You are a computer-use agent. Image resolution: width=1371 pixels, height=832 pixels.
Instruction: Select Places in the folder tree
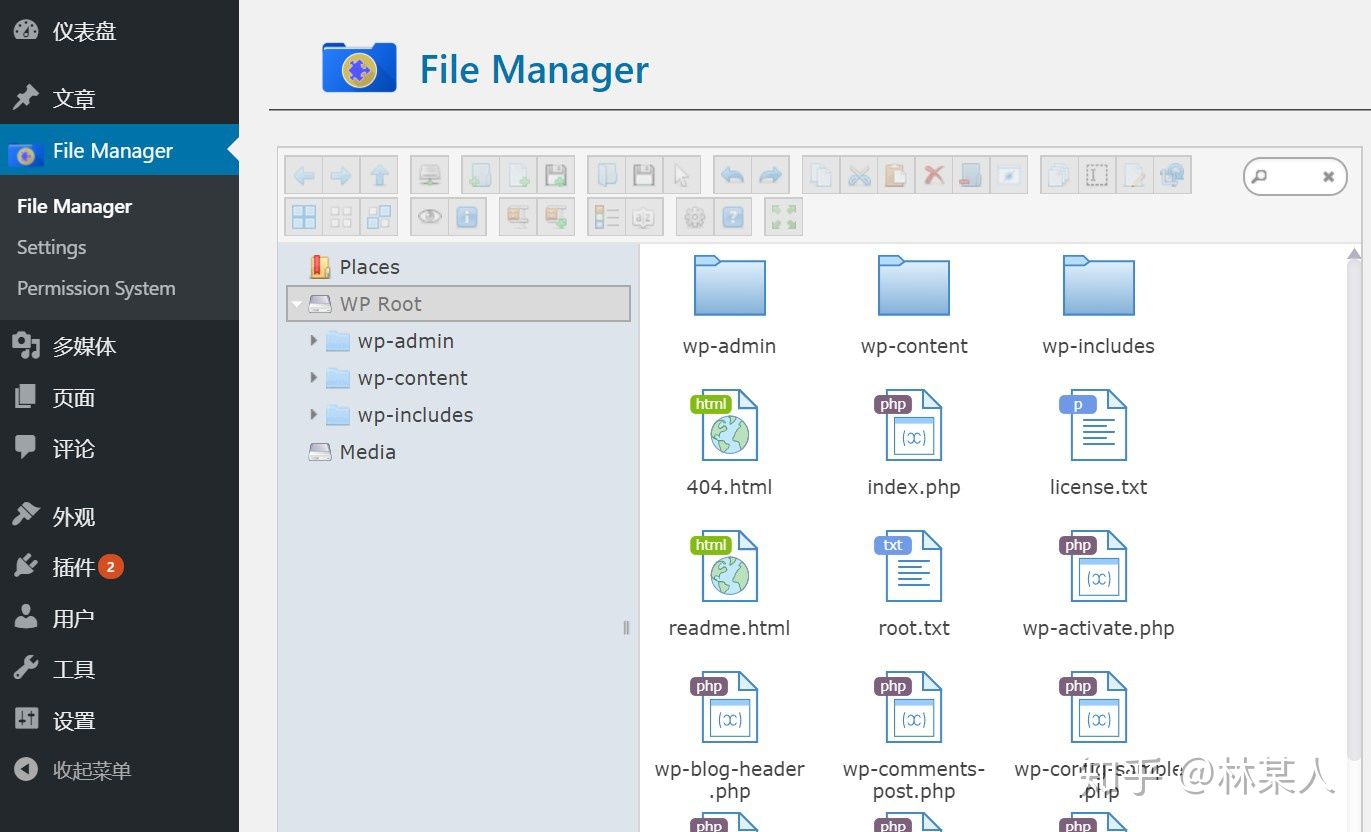click(369, 267)
